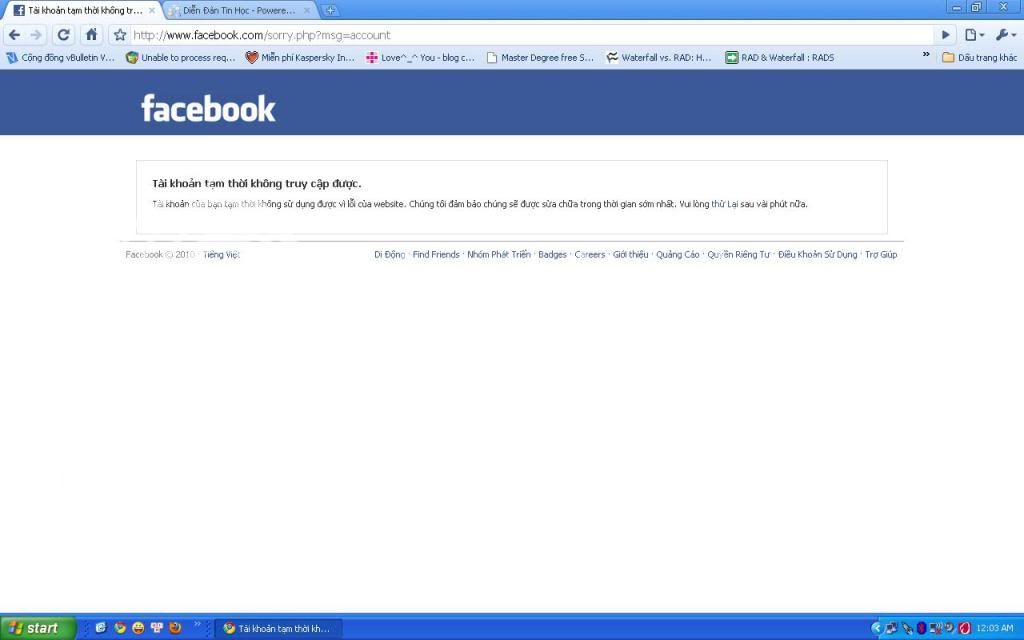Minimize the Chrome browser window
1024x640 pixels.
pyautogui.click(x=957, y=7)
